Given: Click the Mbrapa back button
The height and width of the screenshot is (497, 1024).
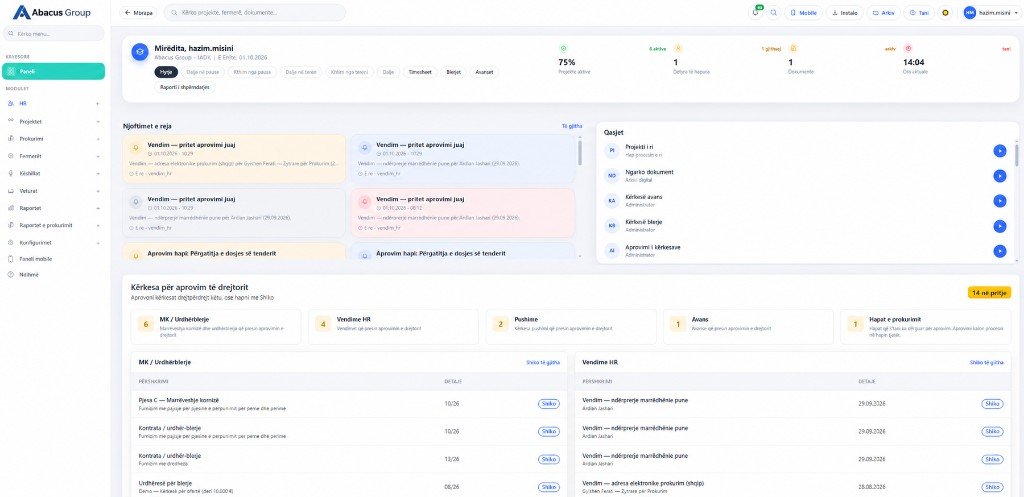Looking at the screenshot, I should (x=138, y=12).
